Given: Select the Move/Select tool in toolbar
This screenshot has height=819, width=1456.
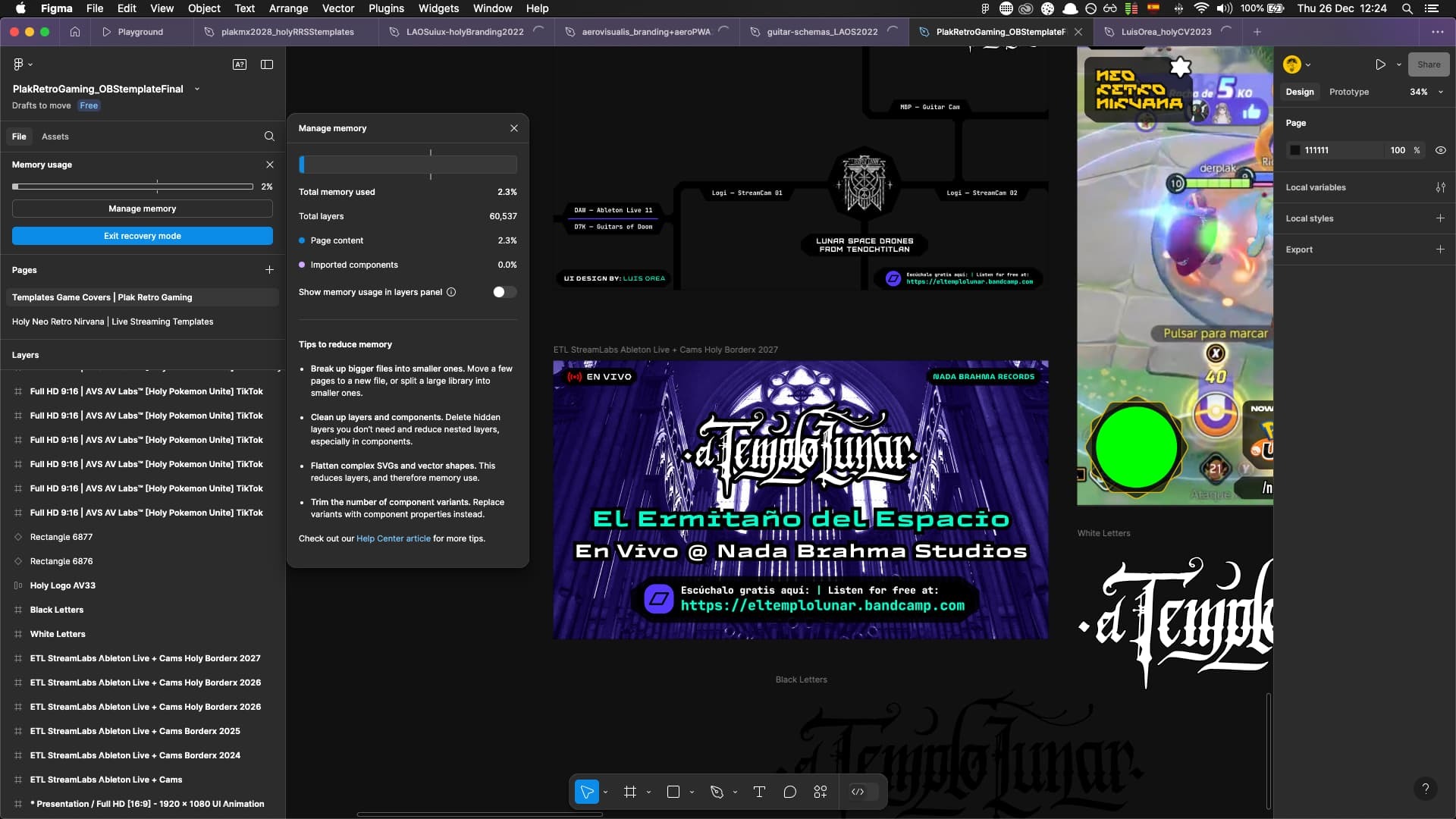Looking at the screenshot, I should [x=588, y=791].
